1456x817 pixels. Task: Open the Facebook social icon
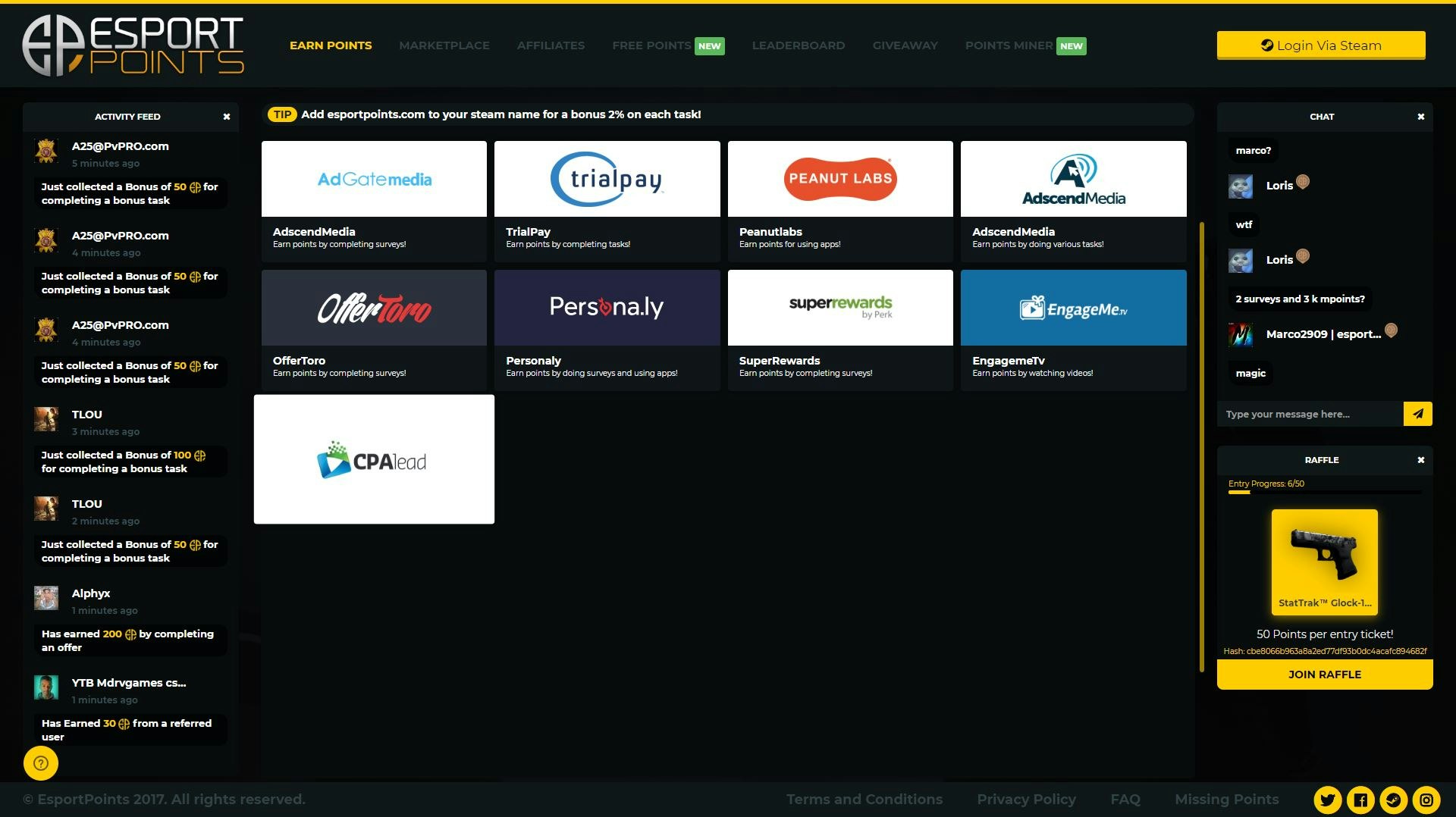(x=1360, y=800)
